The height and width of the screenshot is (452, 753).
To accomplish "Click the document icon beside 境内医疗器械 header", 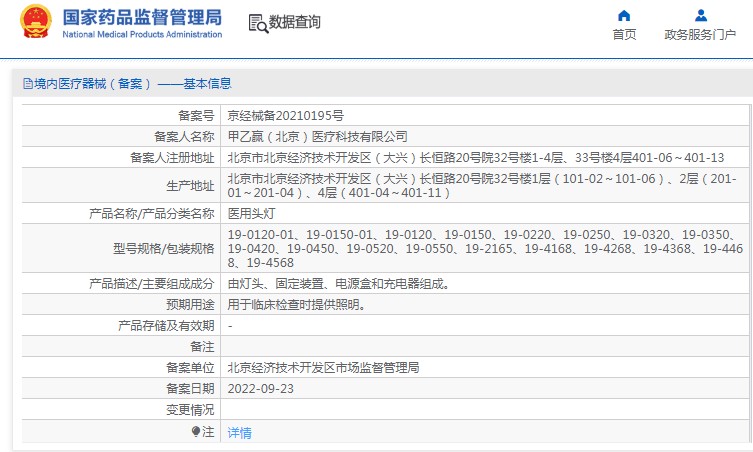I will [27, 84].
